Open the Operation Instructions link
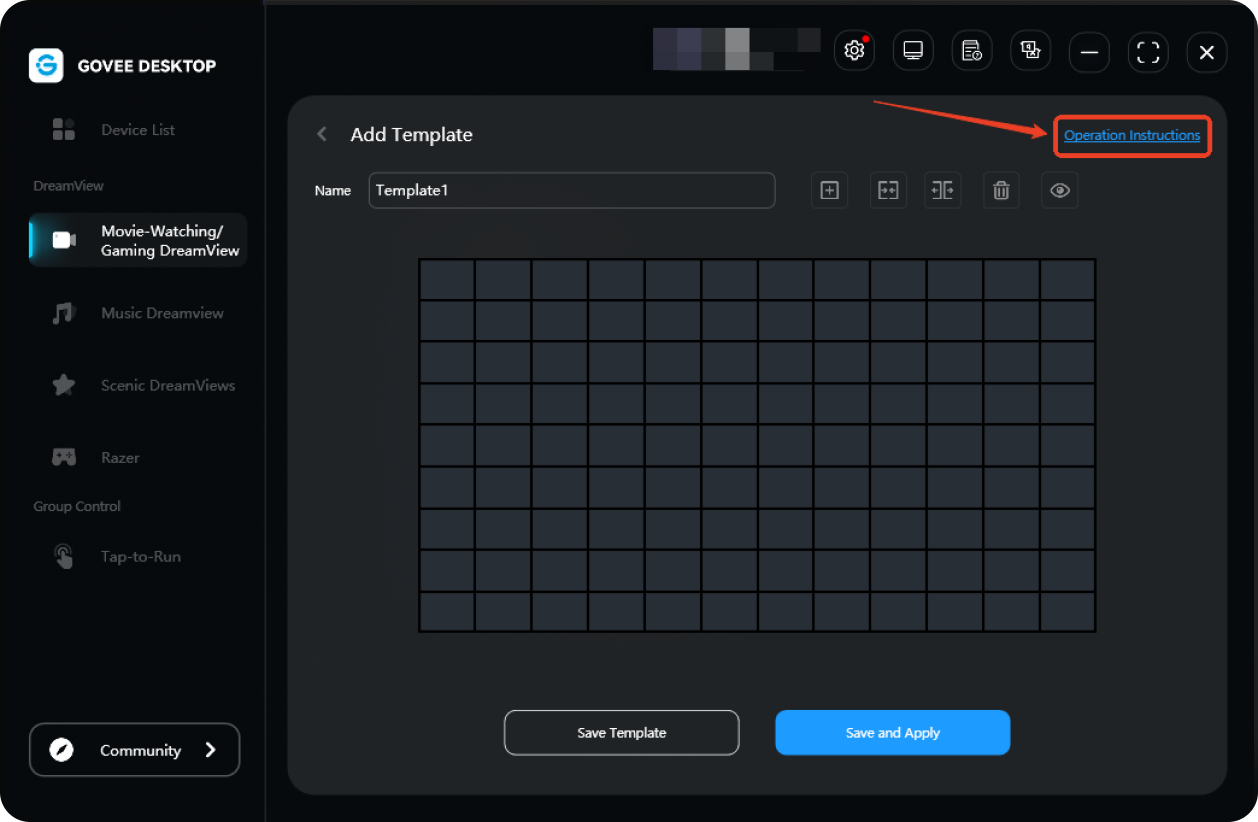Image resolution: width=1258 pixels, height=822 pixels. tap(1132, 136)
